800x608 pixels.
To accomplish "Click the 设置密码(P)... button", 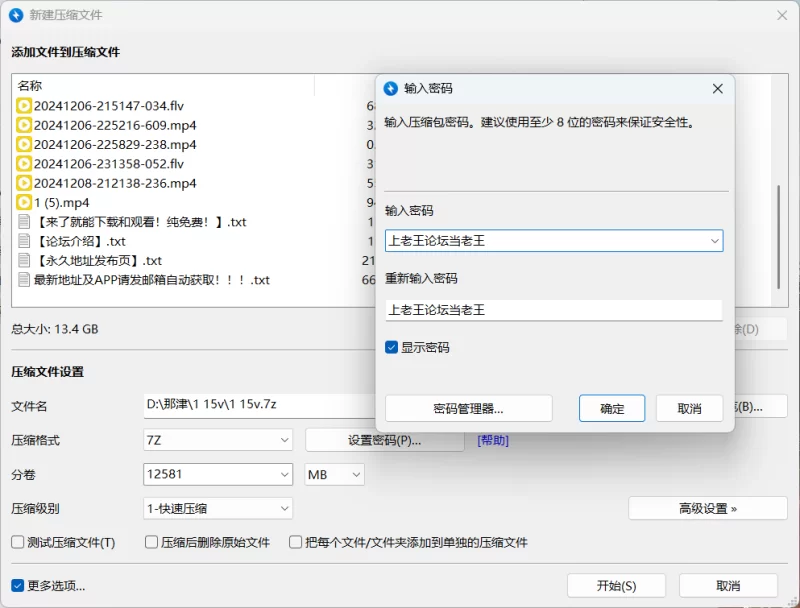I will click(x=385, y=440).
